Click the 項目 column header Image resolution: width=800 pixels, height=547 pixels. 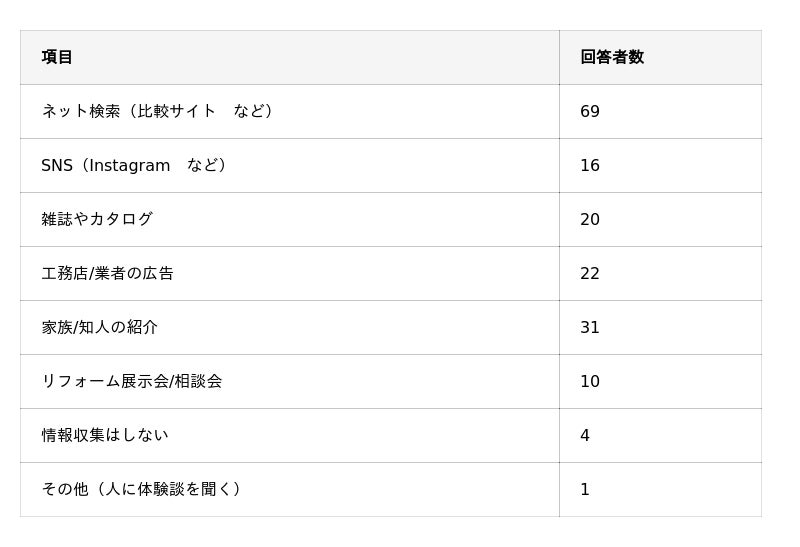pyautogui.click(x=57, y=57)
